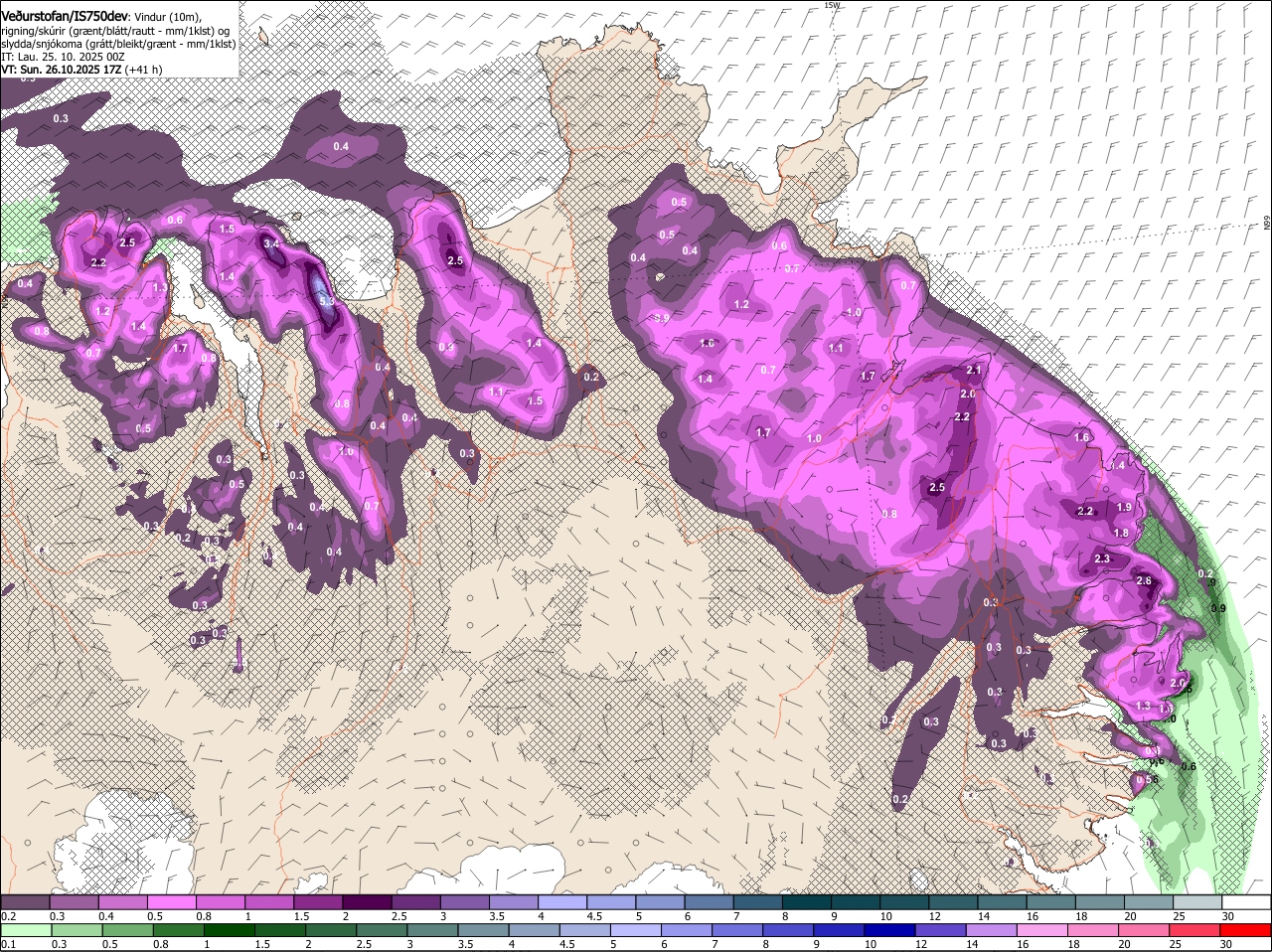Click the 1.8 value label on the map
1272x952 pixels.
[1121, 534]
